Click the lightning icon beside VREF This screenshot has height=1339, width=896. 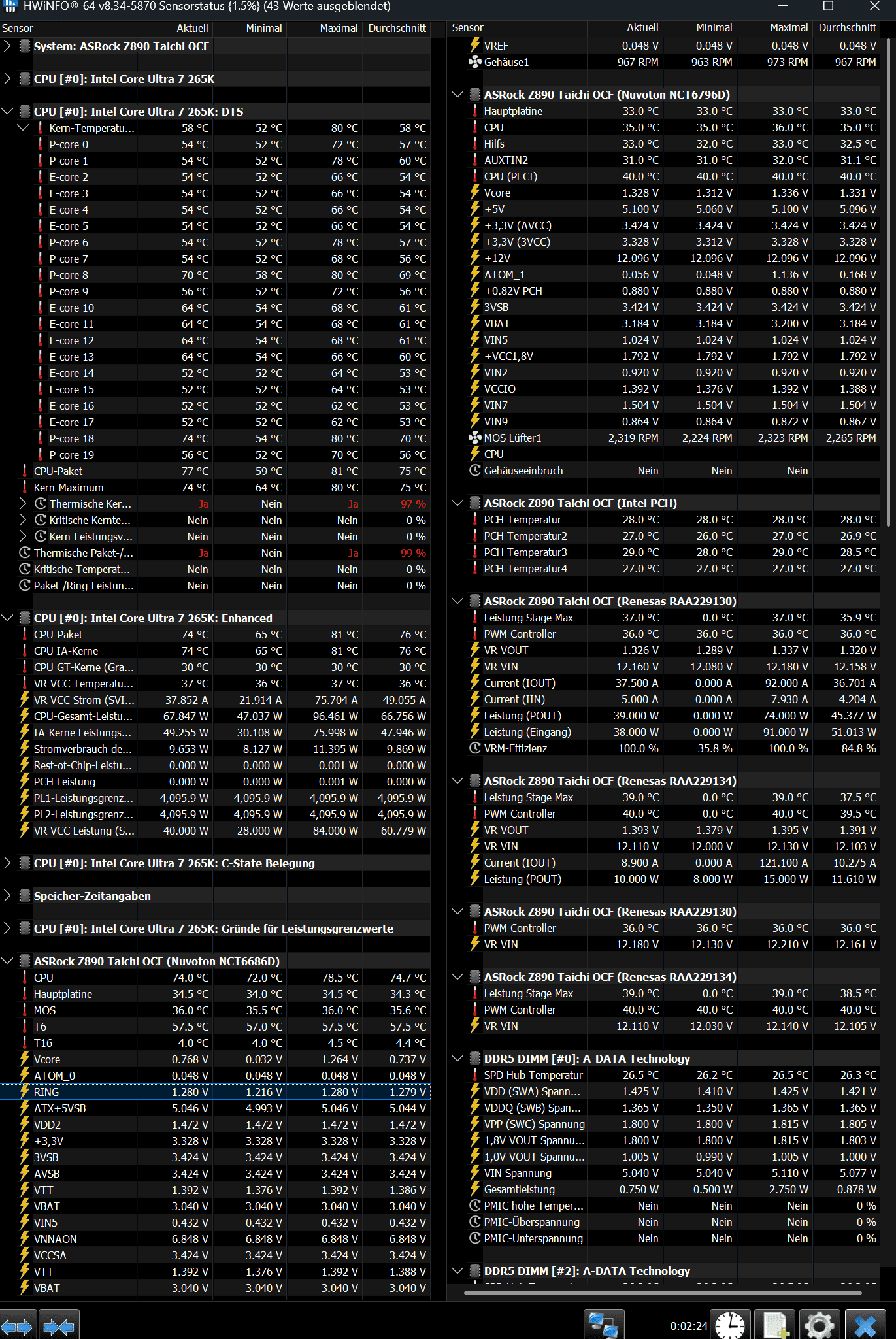(x=475, y=46)
